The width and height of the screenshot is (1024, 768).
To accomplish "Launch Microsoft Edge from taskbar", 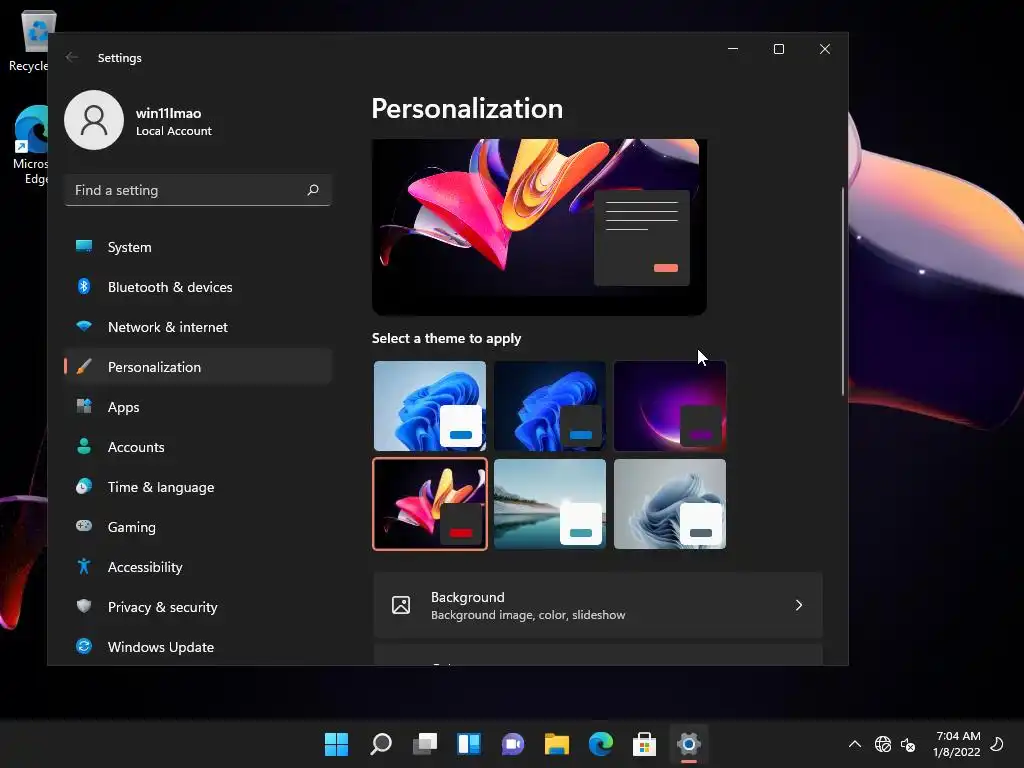I will tap(601, 744).
